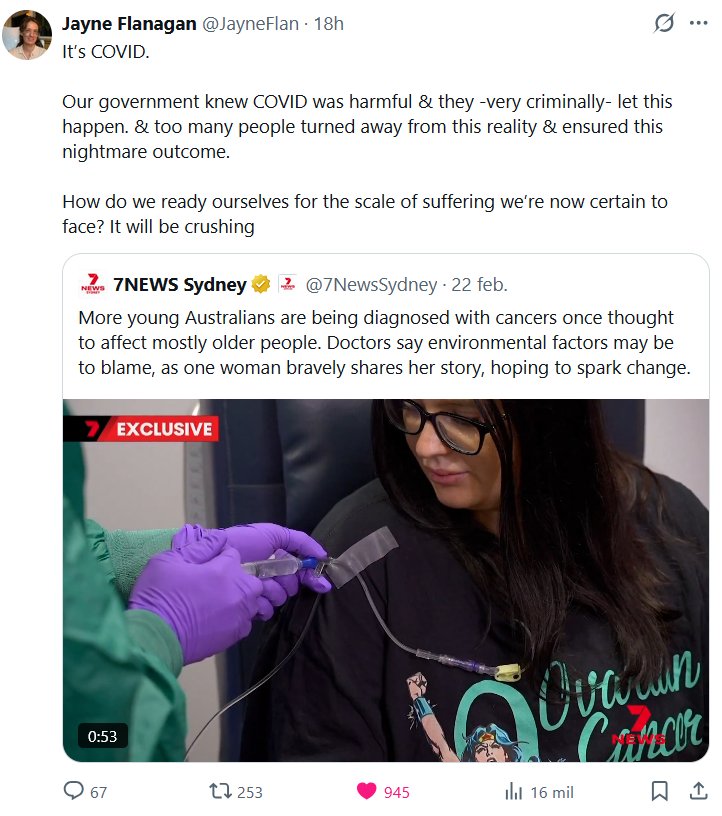Viewport: 722px width, 816px height.
Task: Open the three-dot more options menu
Action: [x=698, y=23]
